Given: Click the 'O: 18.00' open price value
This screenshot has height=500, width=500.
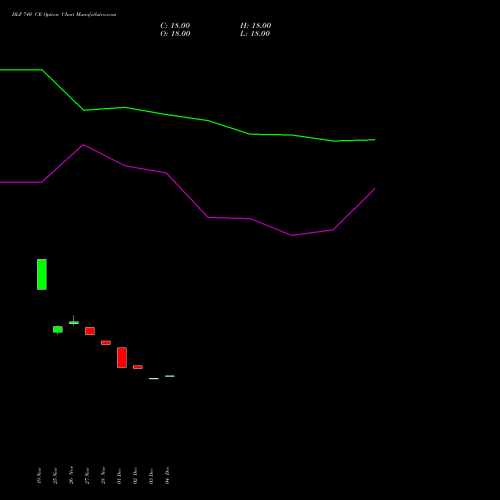Looking at the screenshot, I should tap(175, 34).
